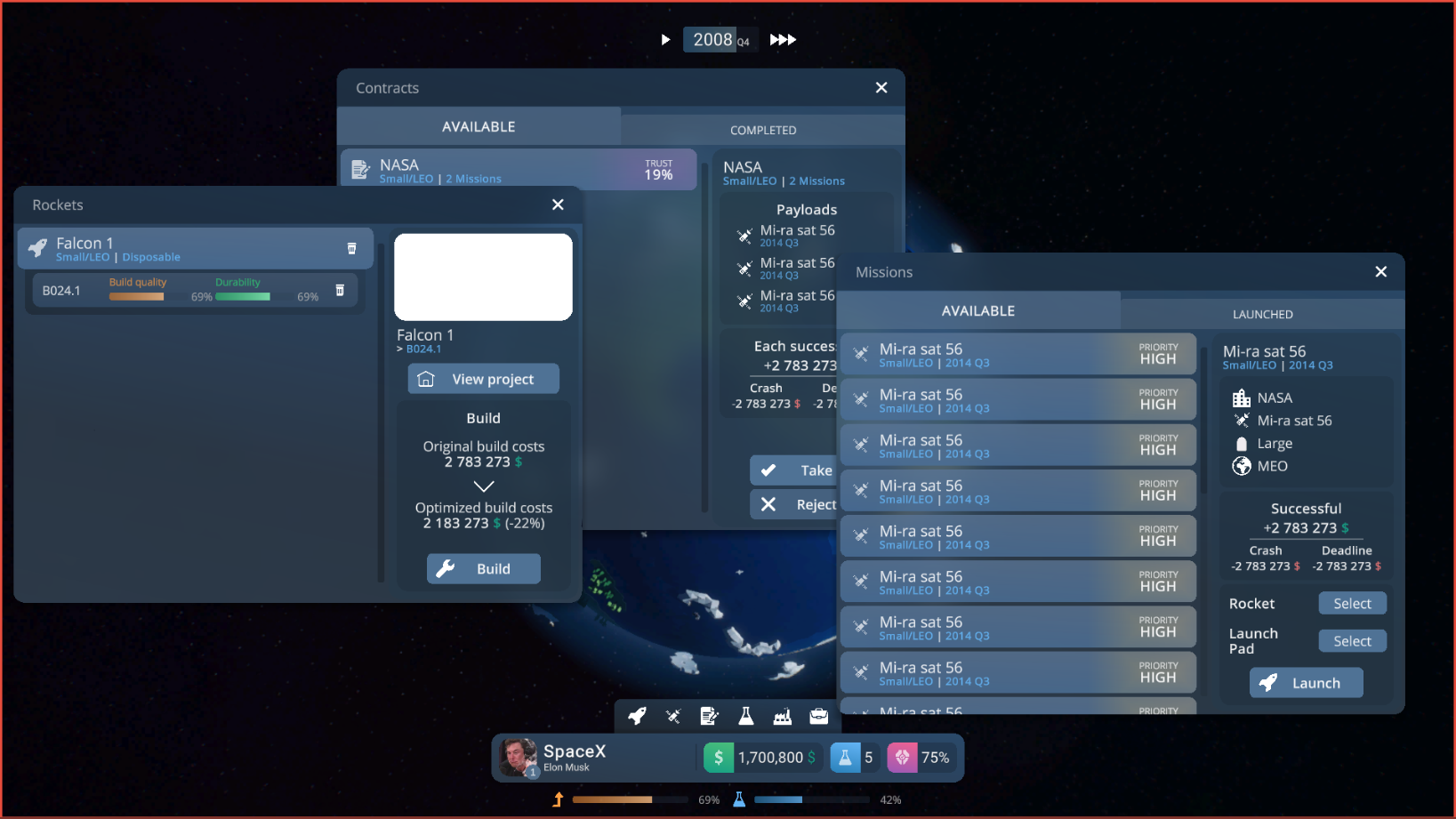Open Contracts via the document-pen toolbar icon

(709, 716)
